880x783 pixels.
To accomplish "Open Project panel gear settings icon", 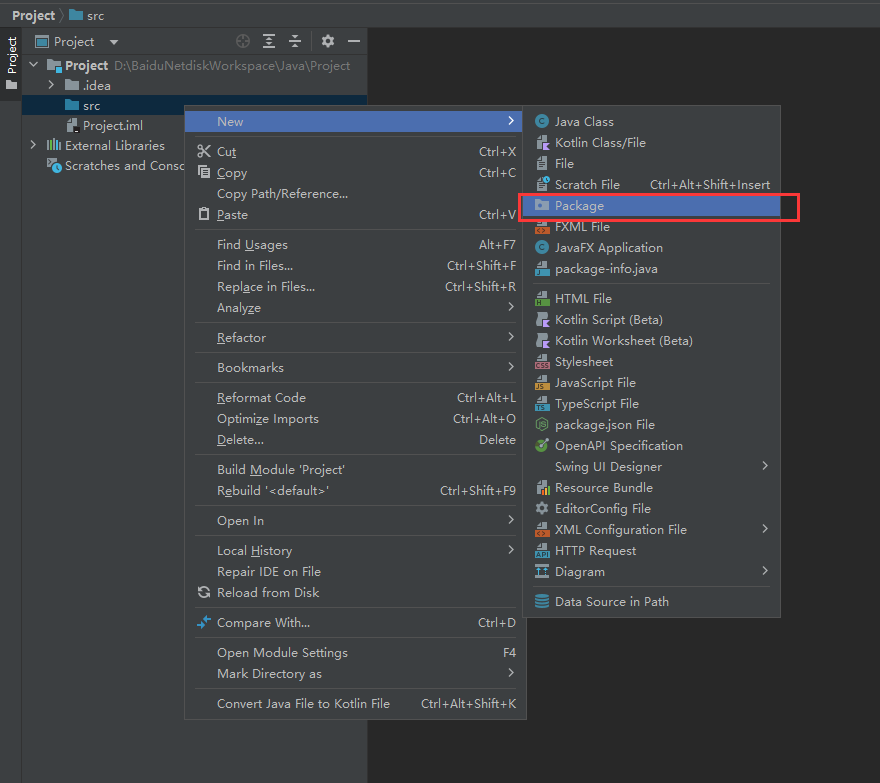I will tap(328, 41).
